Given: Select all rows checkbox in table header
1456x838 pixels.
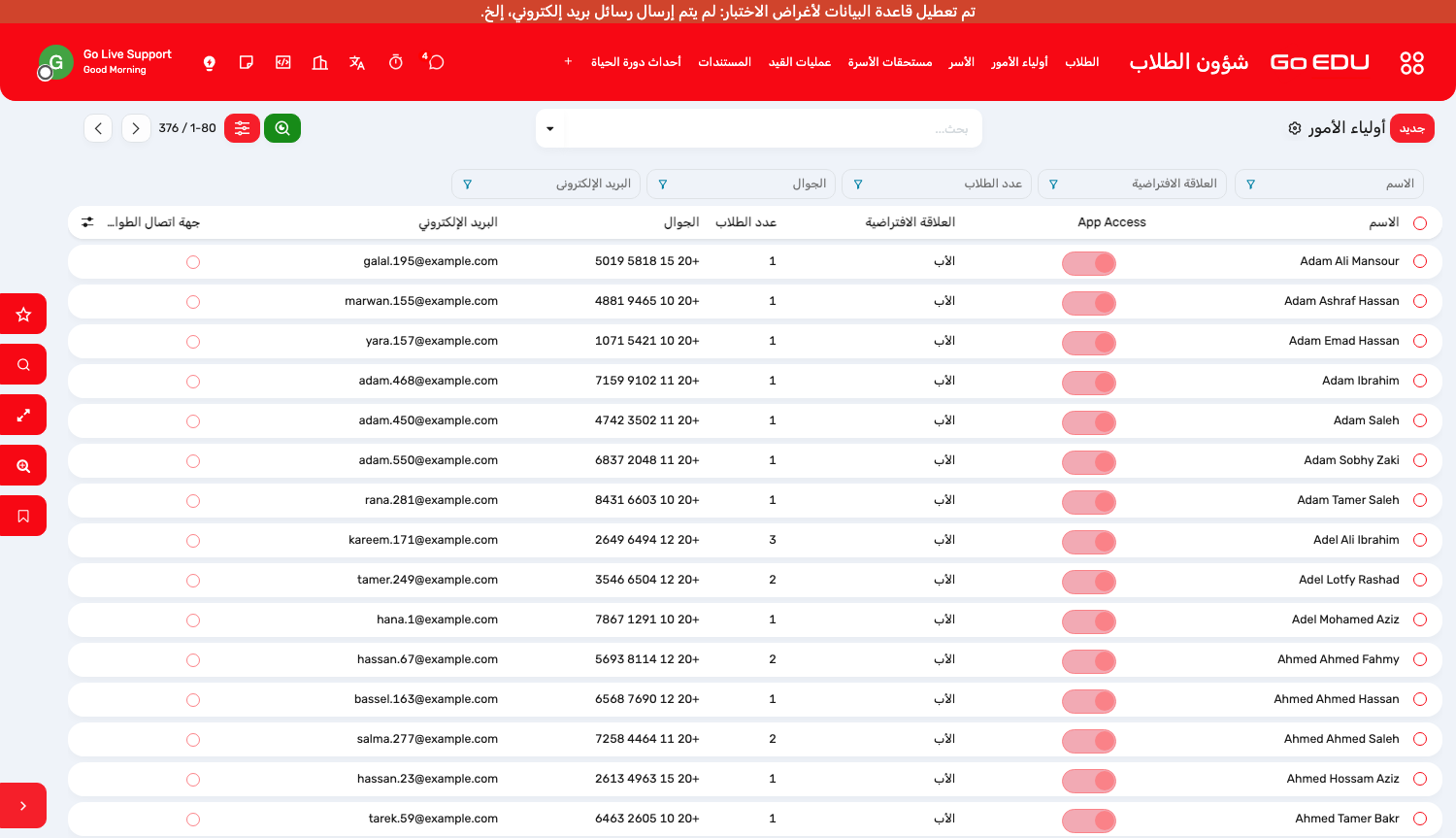Looking at the screenshot, I should pyautogui.click(x=1420, y=223).
